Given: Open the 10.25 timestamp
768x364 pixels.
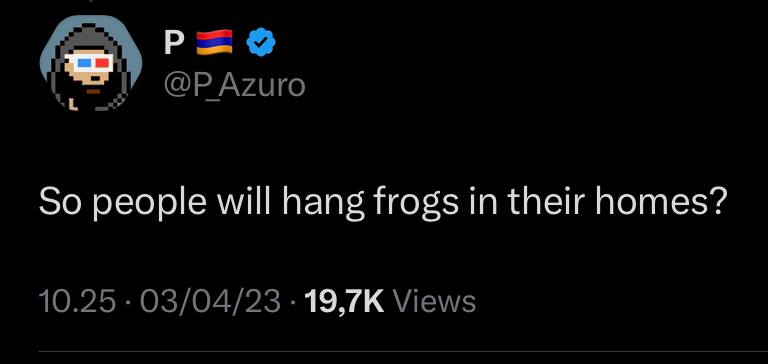Looking at the screenshot, I should 77,300.
